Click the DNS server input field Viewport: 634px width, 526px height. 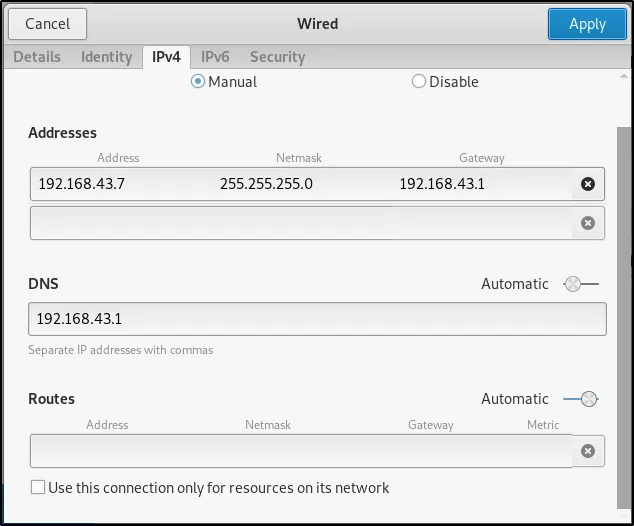[x=317, y=320]
